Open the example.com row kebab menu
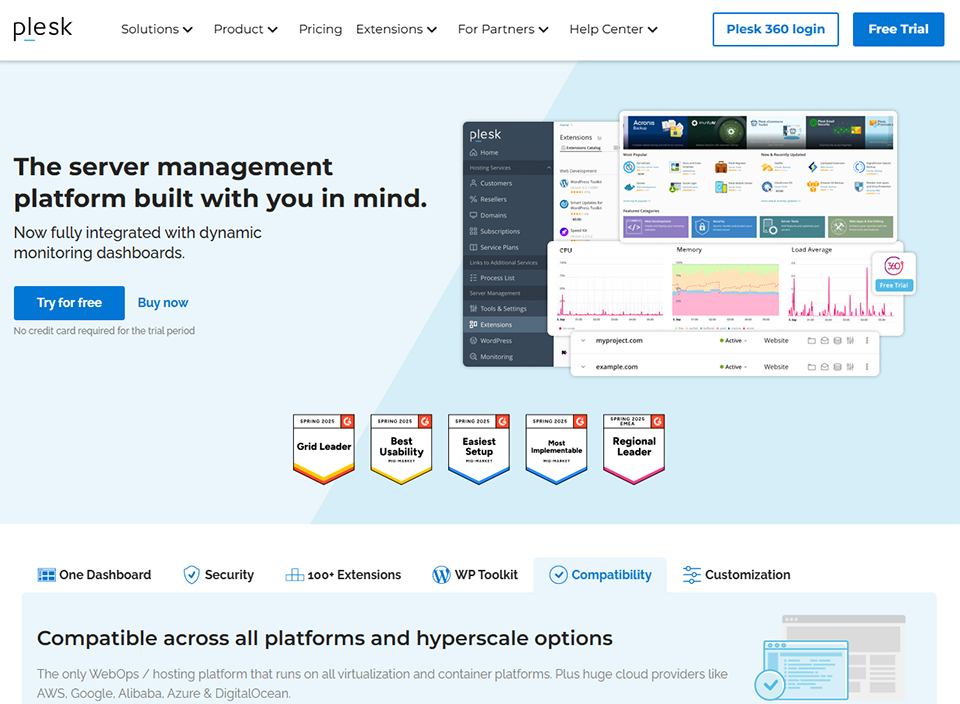 (x=866, y=367)
